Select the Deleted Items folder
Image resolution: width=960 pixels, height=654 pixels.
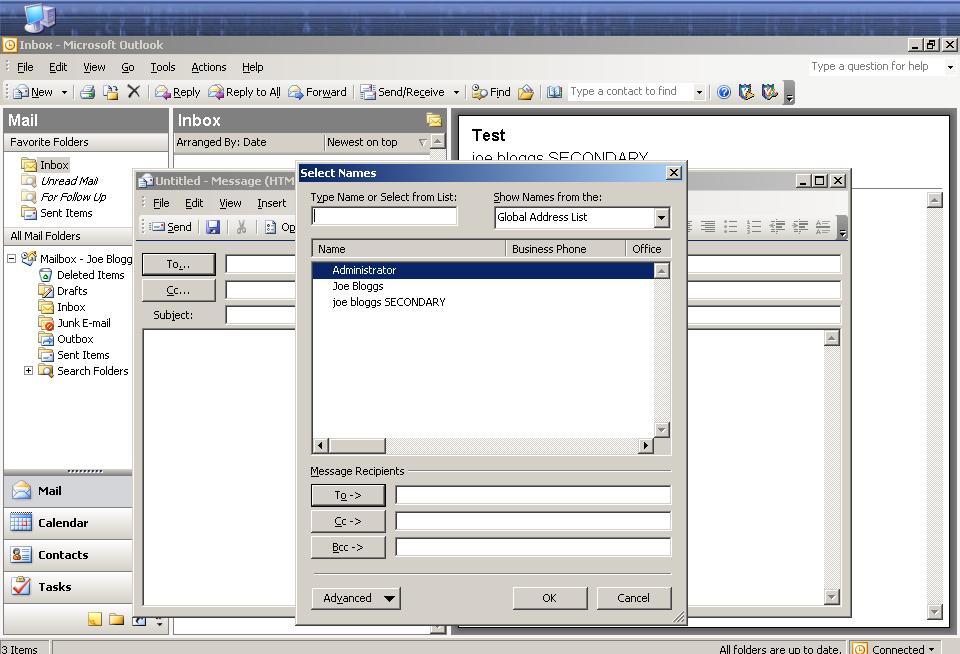coord(91,275)
